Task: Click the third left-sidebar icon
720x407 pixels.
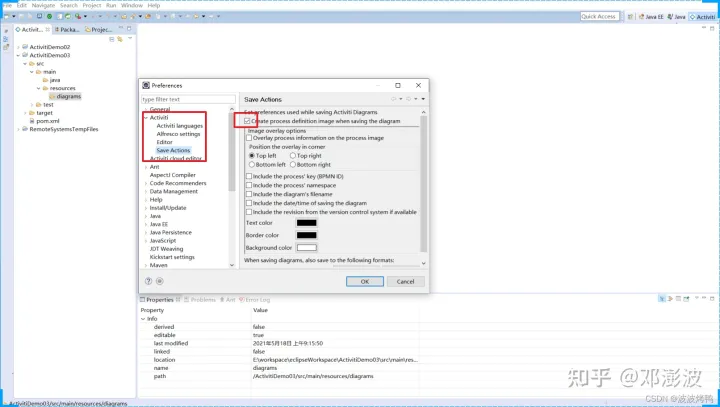Action: [x=6, y=46]
